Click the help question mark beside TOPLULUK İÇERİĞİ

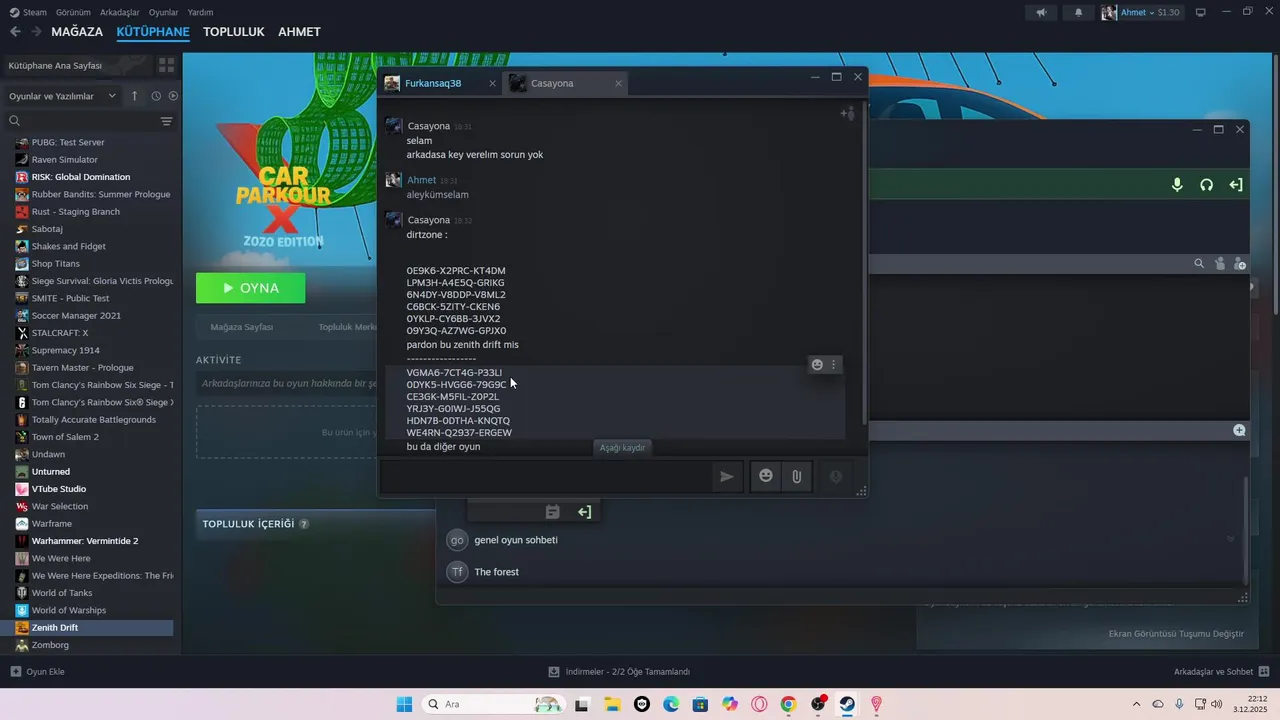[304, 524]
